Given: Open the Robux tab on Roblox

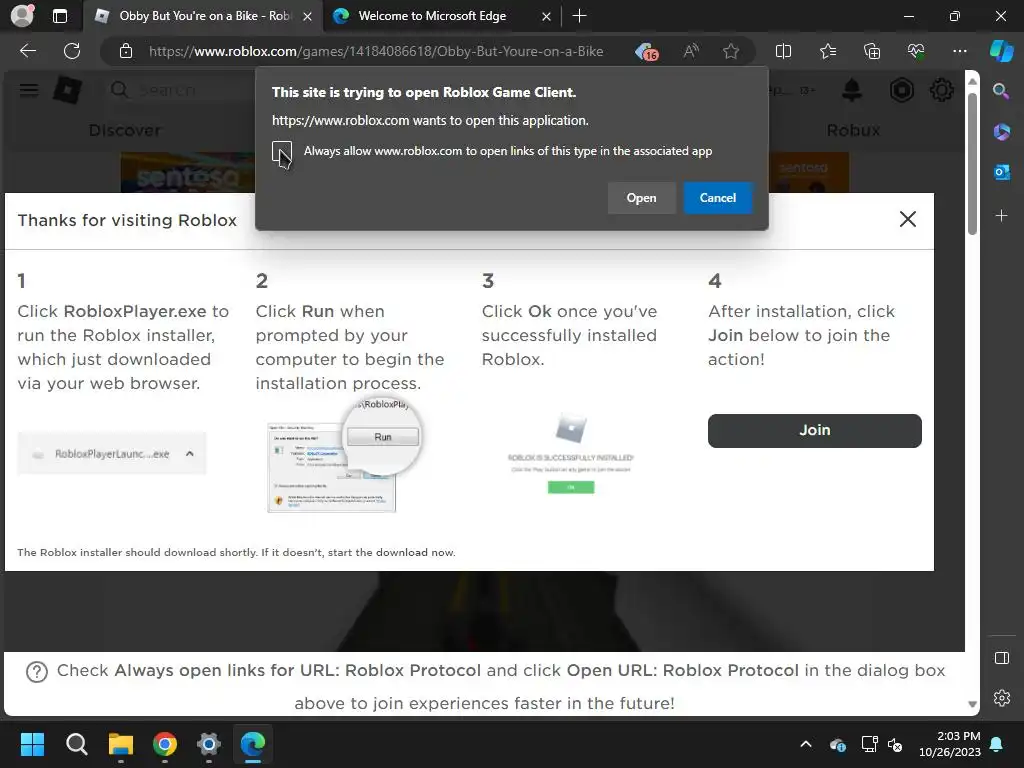Looking at the screenshot, I should (853, 131).
